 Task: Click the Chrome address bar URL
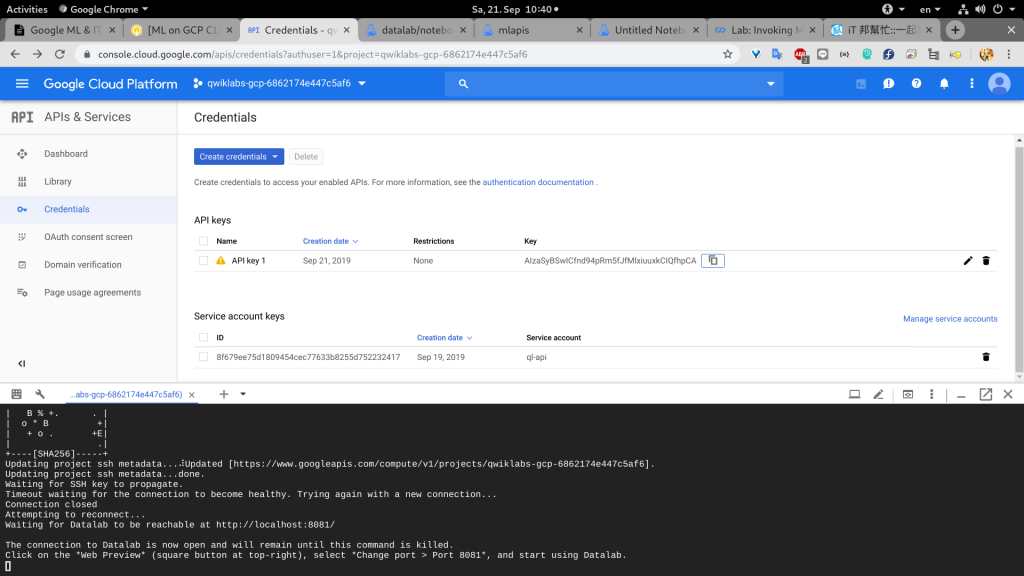coord(312,54)
